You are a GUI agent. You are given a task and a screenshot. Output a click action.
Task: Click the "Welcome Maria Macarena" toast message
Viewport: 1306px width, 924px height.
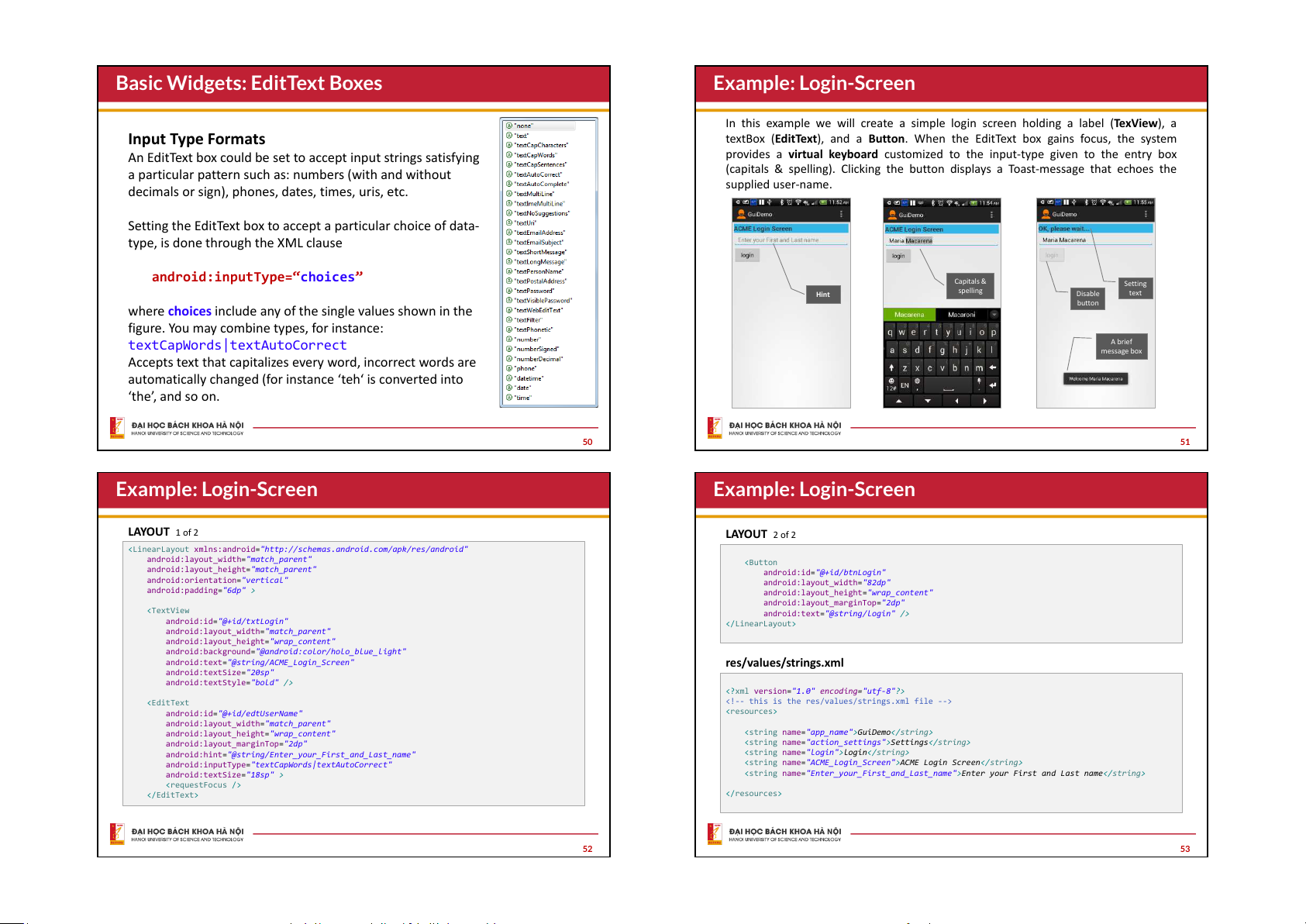[1095, 379]
